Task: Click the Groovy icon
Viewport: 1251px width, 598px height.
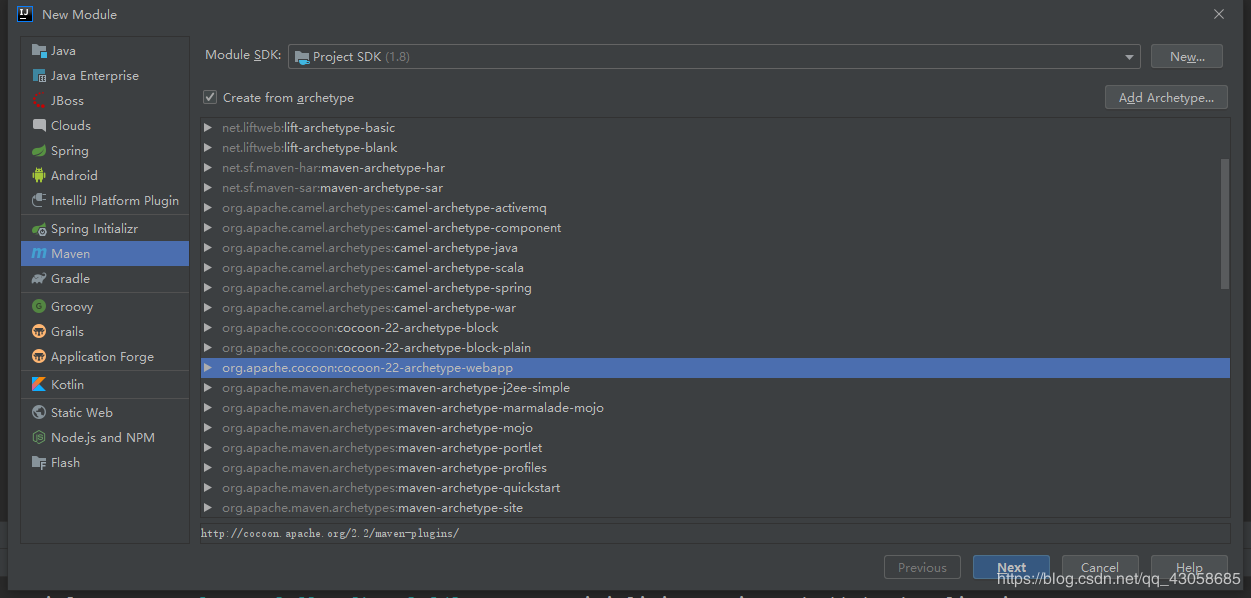Action: [x=39, y=307]
